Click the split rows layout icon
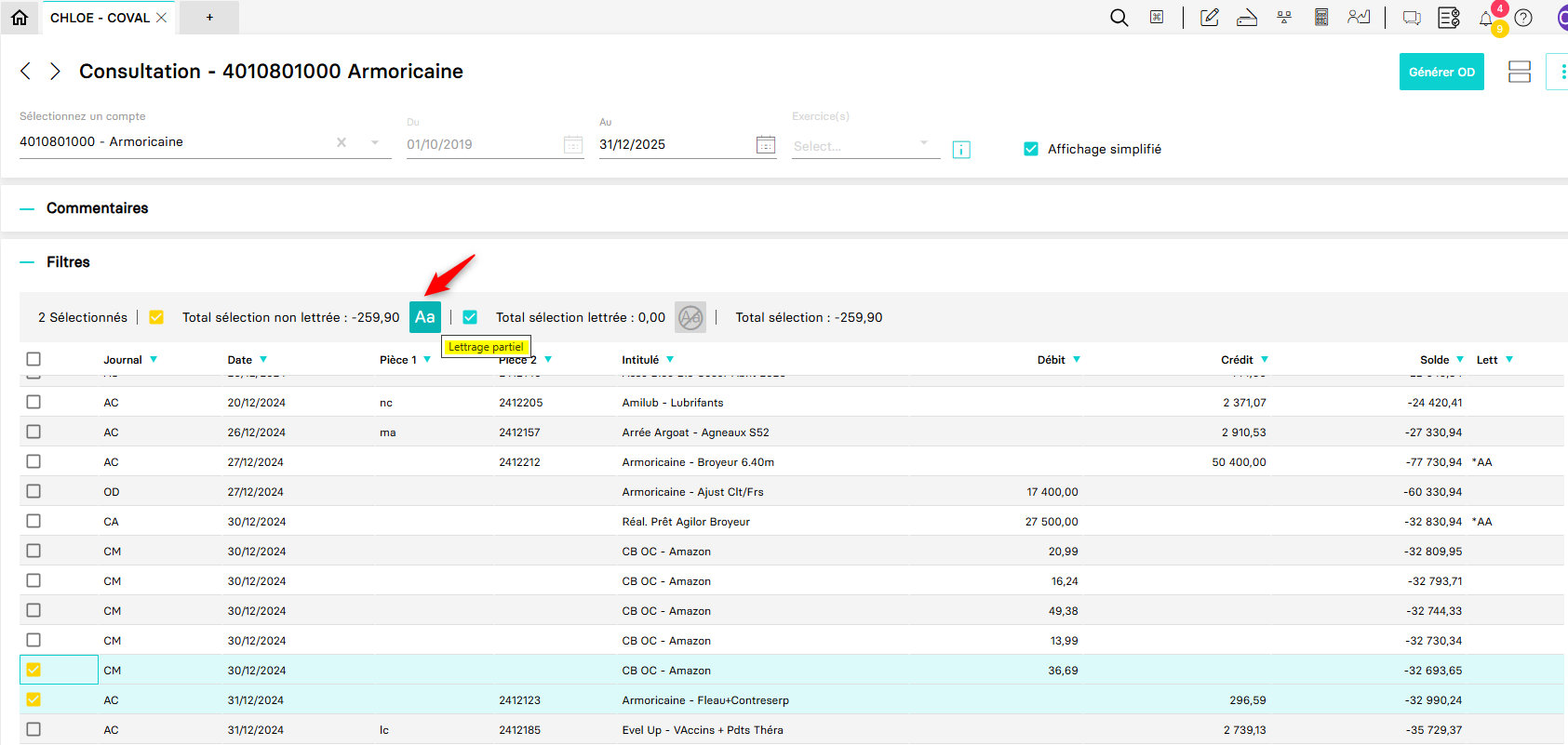Screen dimensions: 1568x745 coord(1520,72)
